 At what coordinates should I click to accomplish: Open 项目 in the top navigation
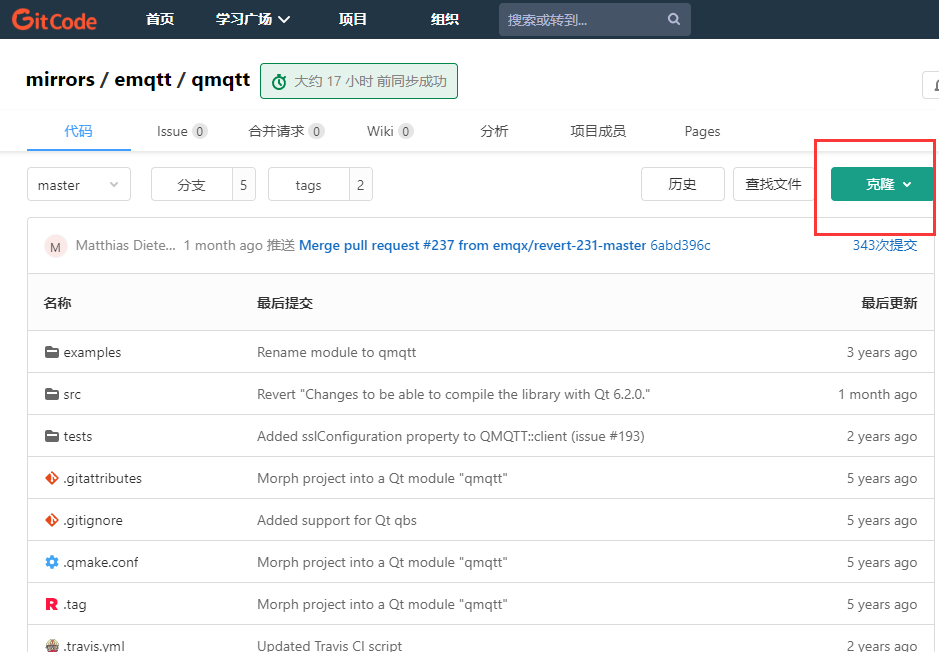pyautogui.click(x=352, y=19)
